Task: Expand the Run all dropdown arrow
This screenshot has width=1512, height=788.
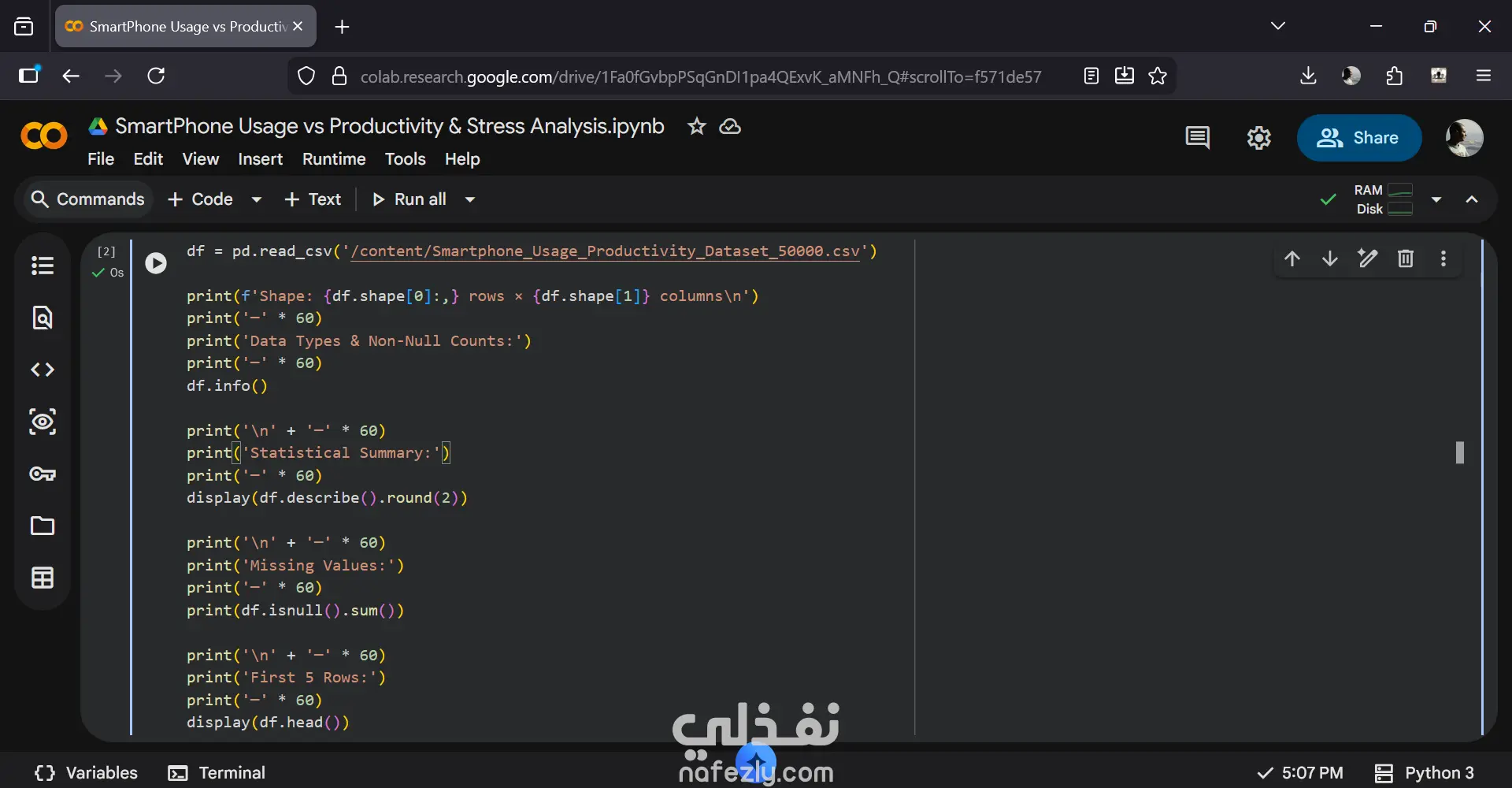Action: pyautogui.click(x=470, y=199)
